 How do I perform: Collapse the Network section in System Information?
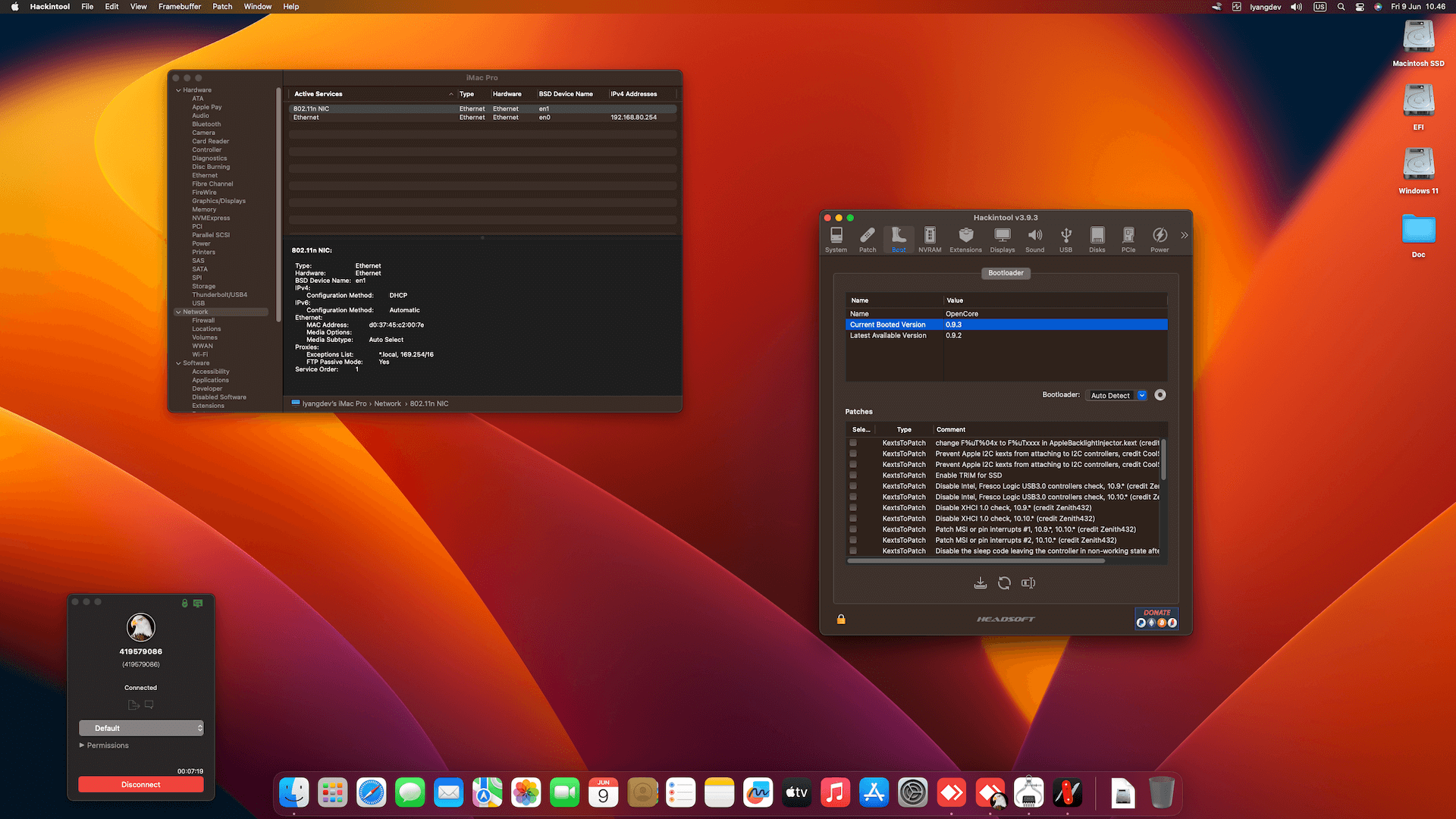[x=179, y=312]
